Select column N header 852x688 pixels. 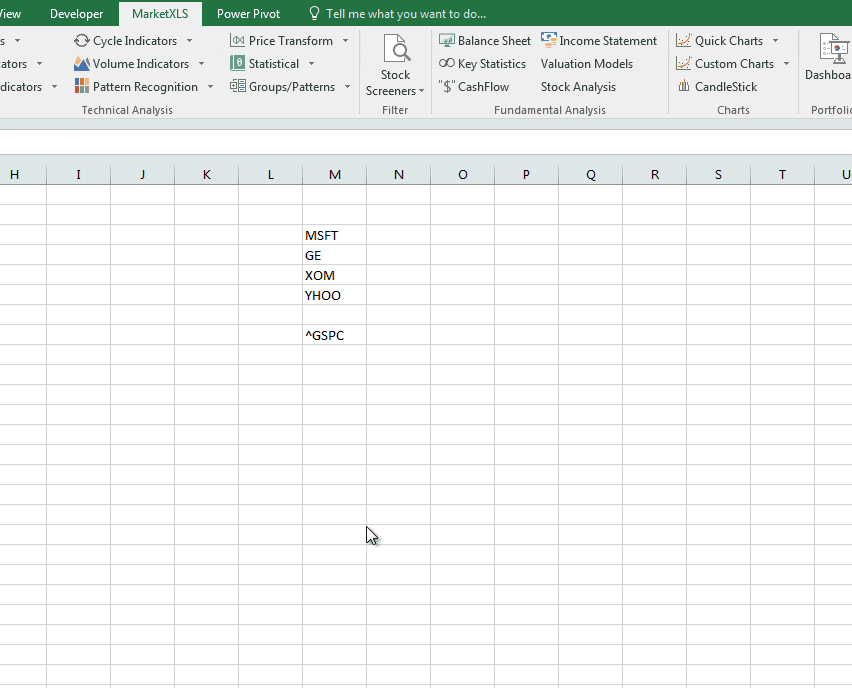coord(399,174)
